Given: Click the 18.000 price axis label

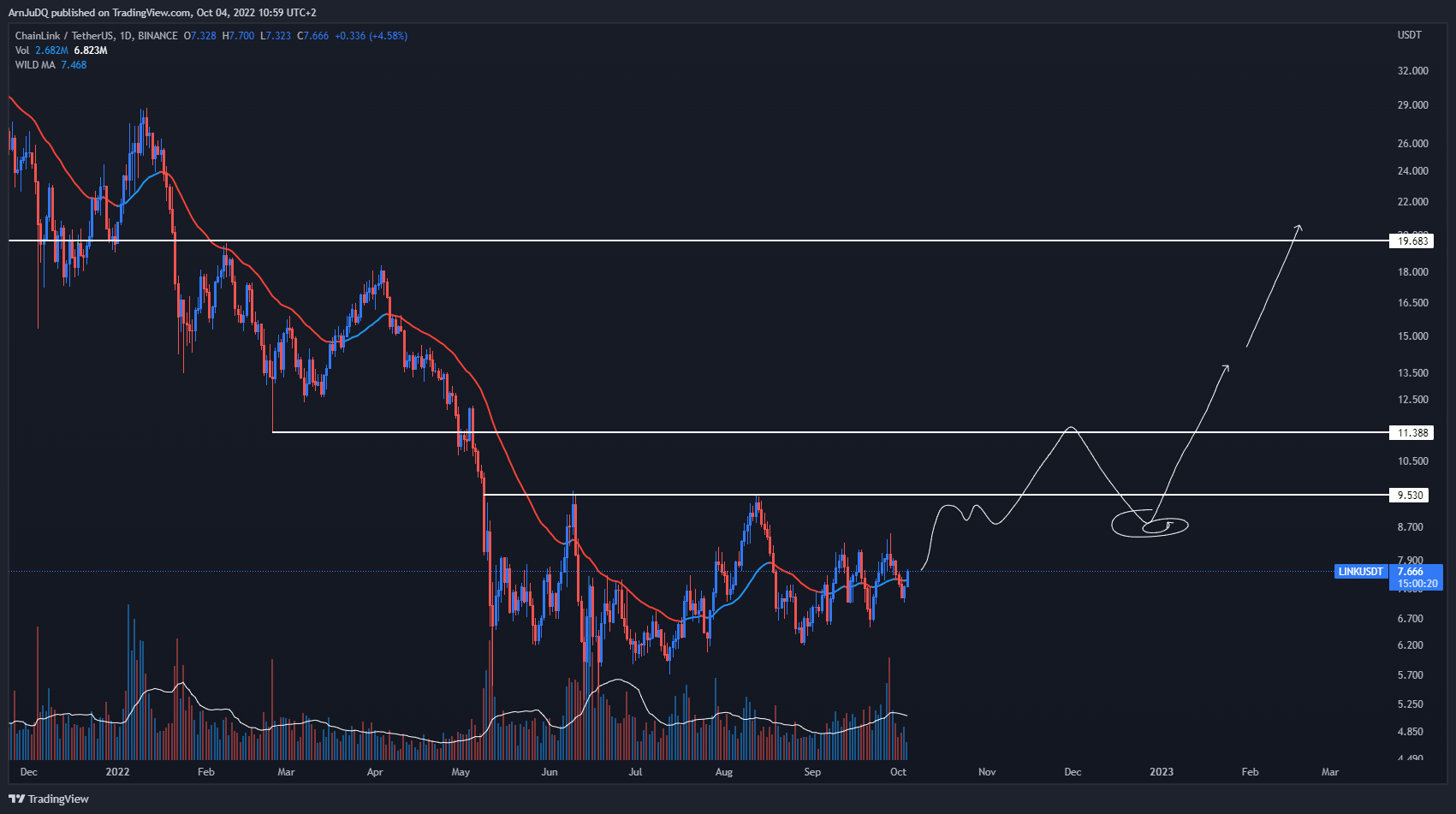Looking at the screenshot, I should pyautogui.click(x=1412, y=272).
